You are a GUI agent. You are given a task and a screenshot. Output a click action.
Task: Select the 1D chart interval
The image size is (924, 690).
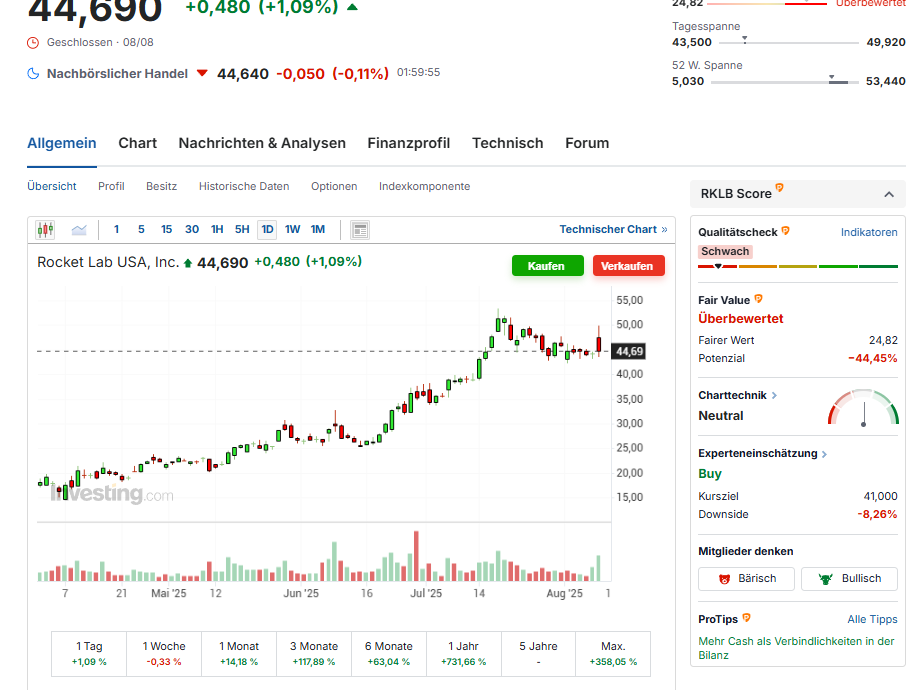267,230
